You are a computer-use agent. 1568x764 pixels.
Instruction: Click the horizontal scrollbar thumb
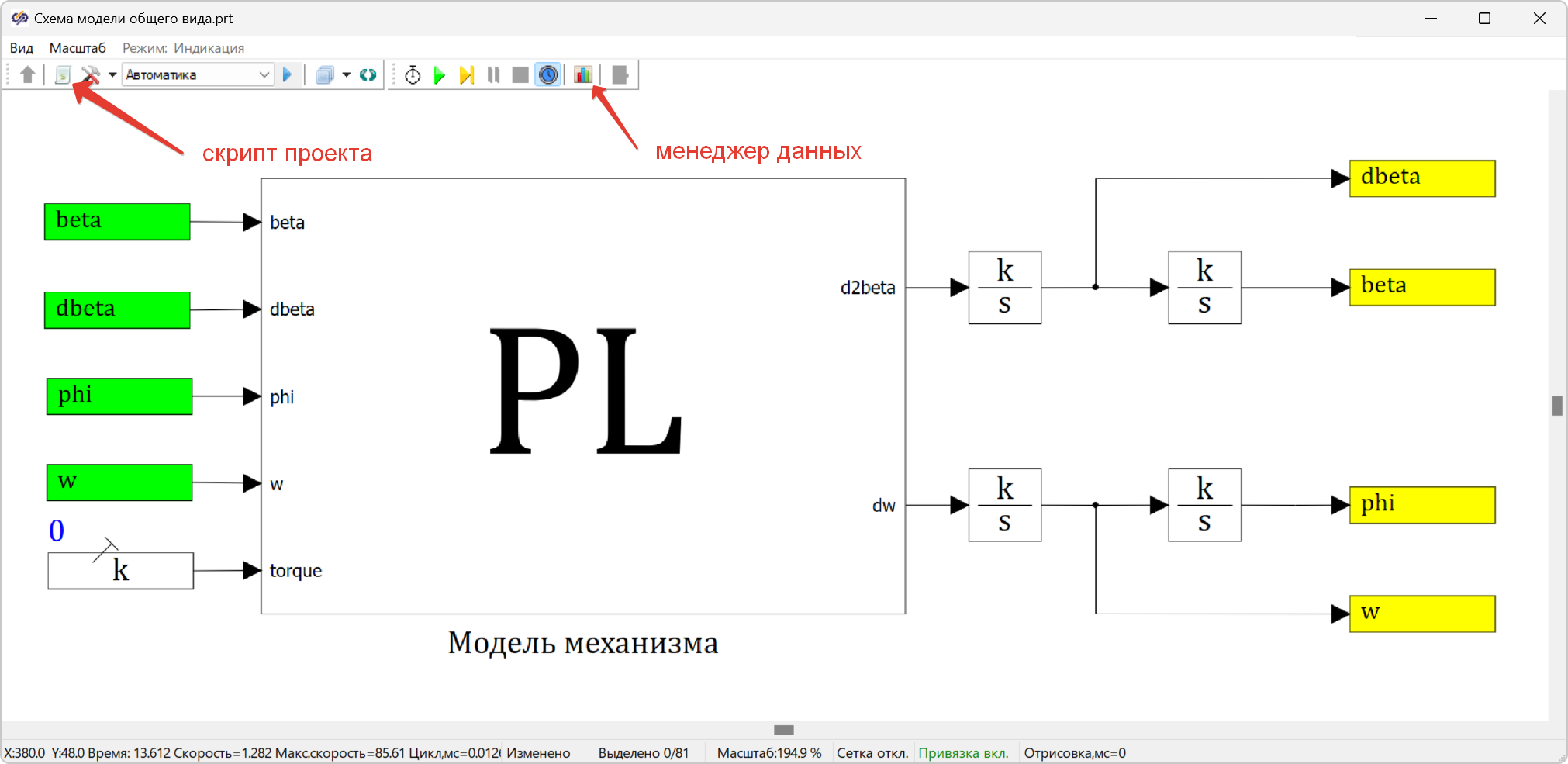point(784,730)
